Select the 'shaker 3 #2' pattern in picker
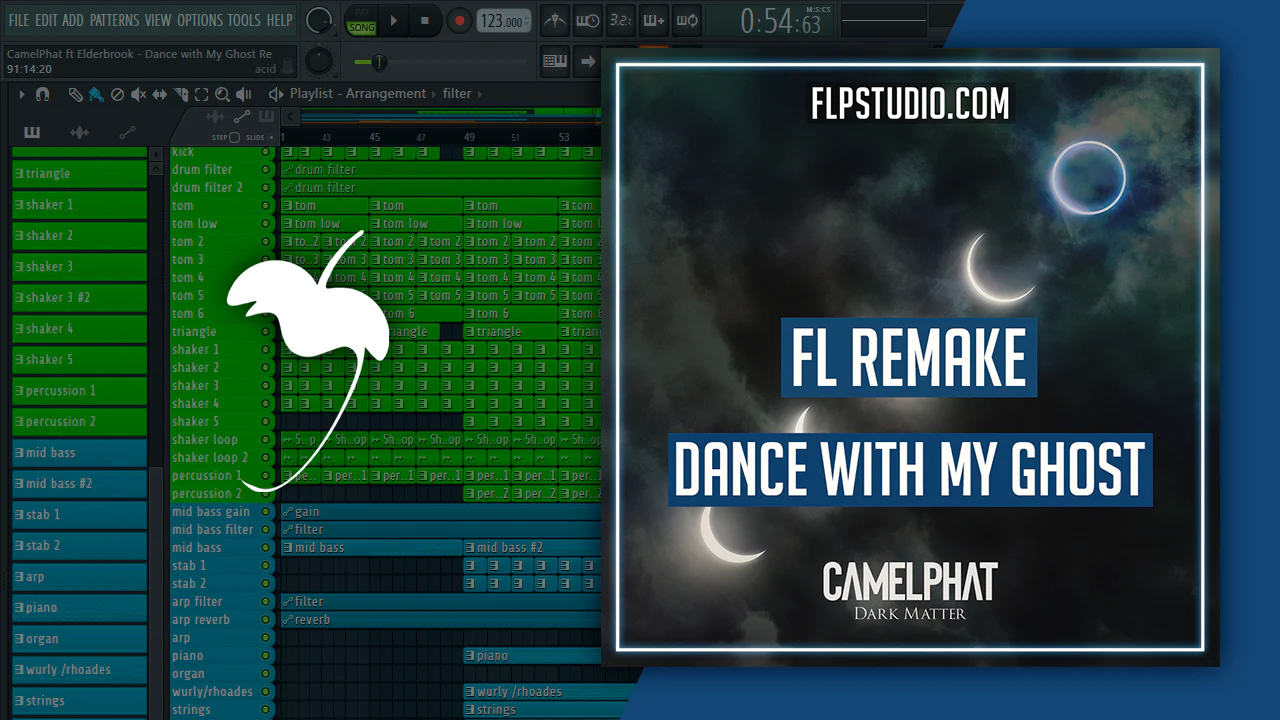 click(x=79, y=297)
